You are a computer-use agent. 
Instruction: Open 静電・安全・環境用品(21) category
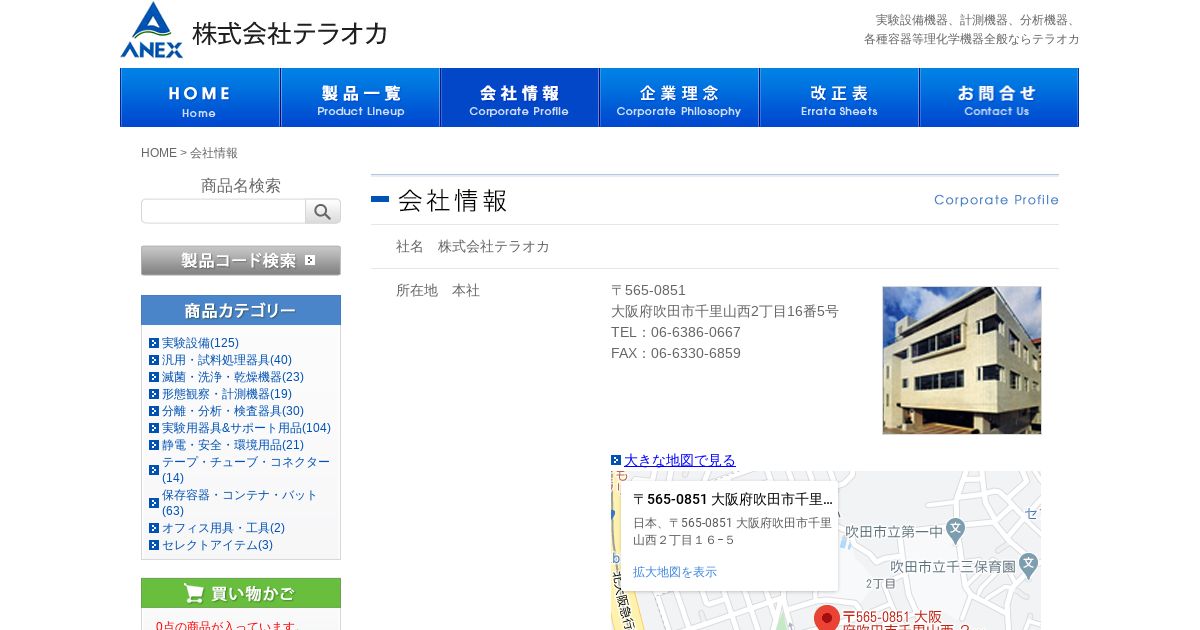pyautogui.click(x=233, y=445)
